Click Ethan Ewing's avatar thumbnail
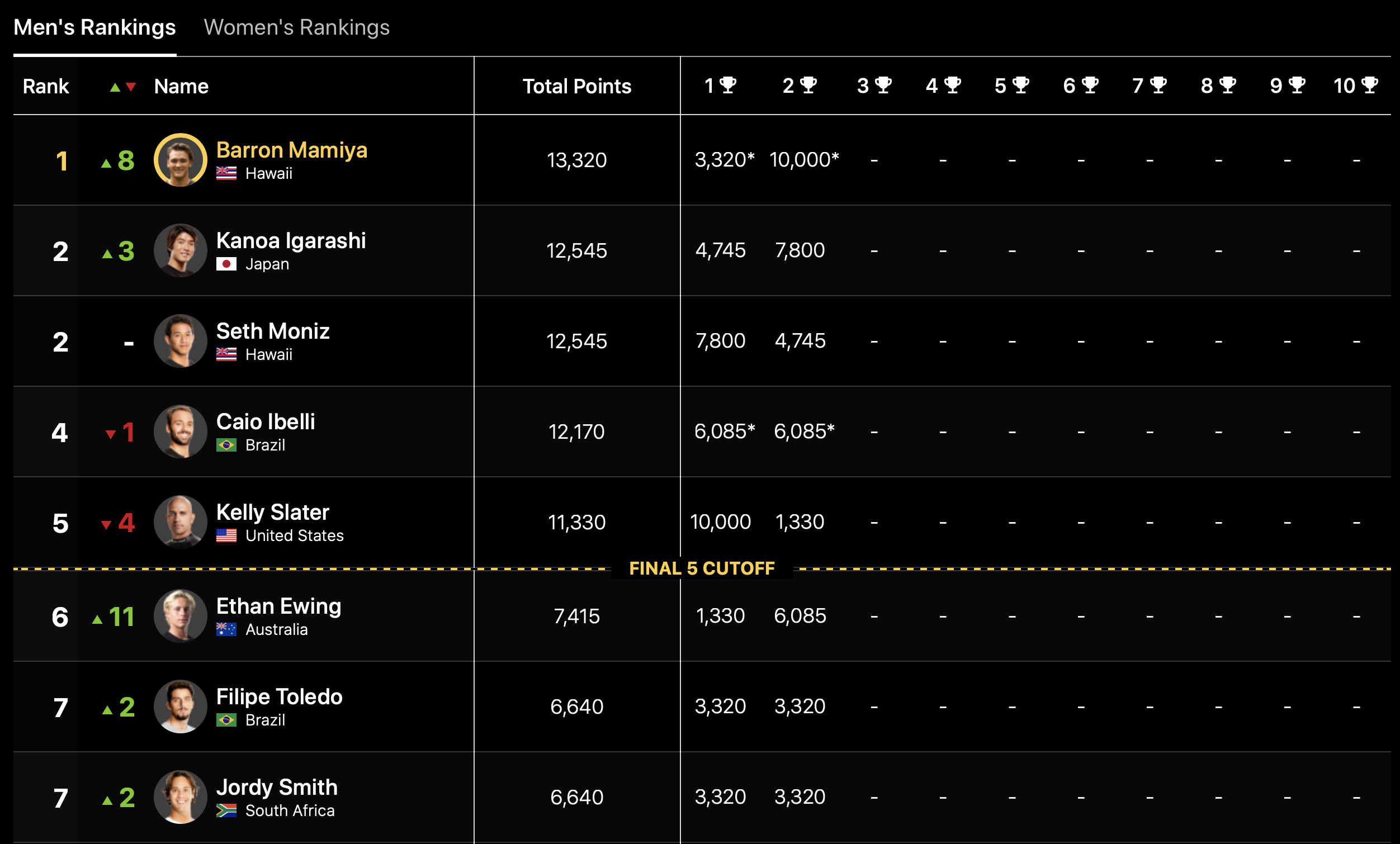Screen dimensions: 1400x844 (180, 617)
